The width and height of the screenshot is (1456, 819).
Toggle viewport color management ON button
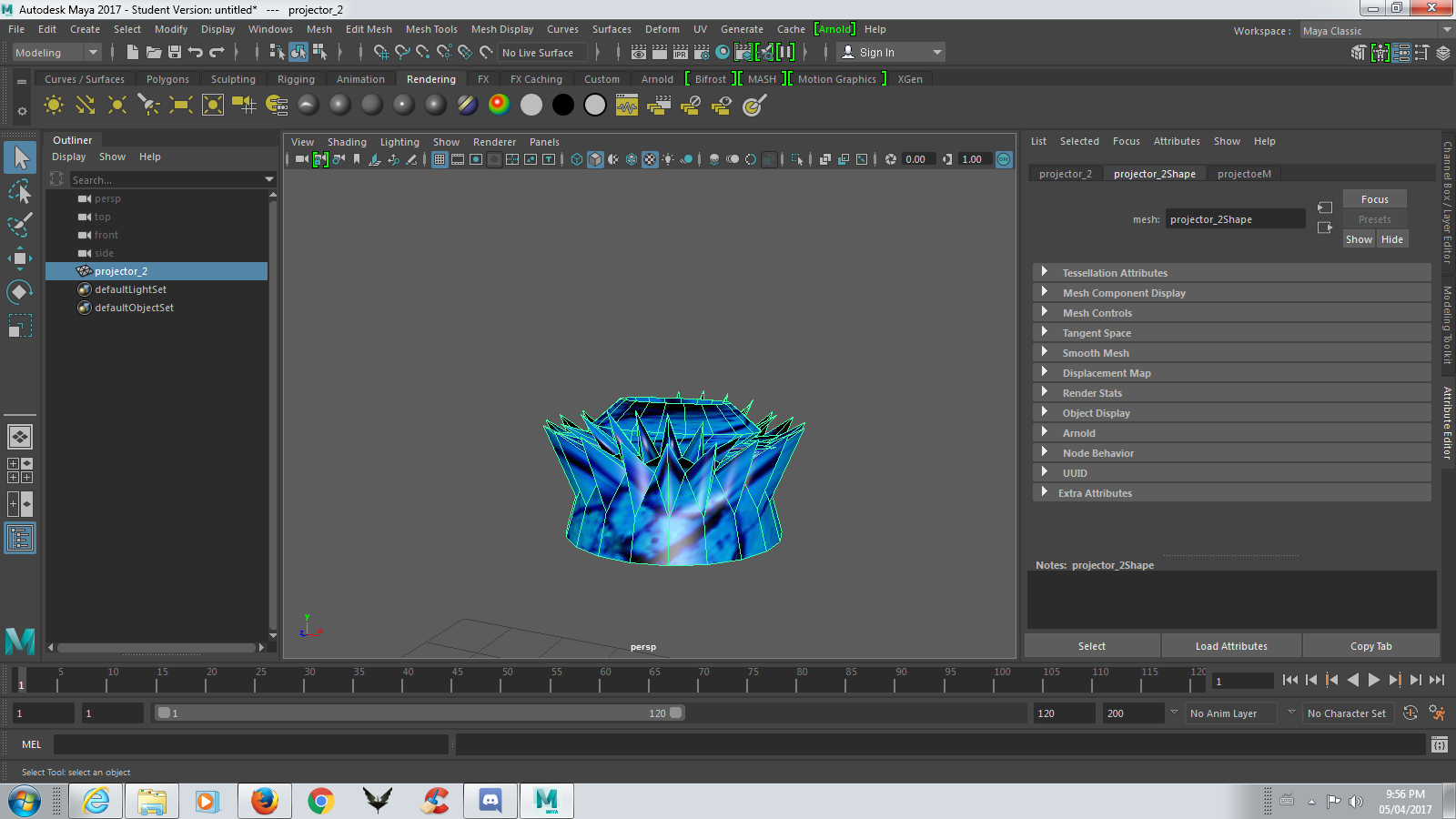pyautogui.click(x=1004, y=159)
